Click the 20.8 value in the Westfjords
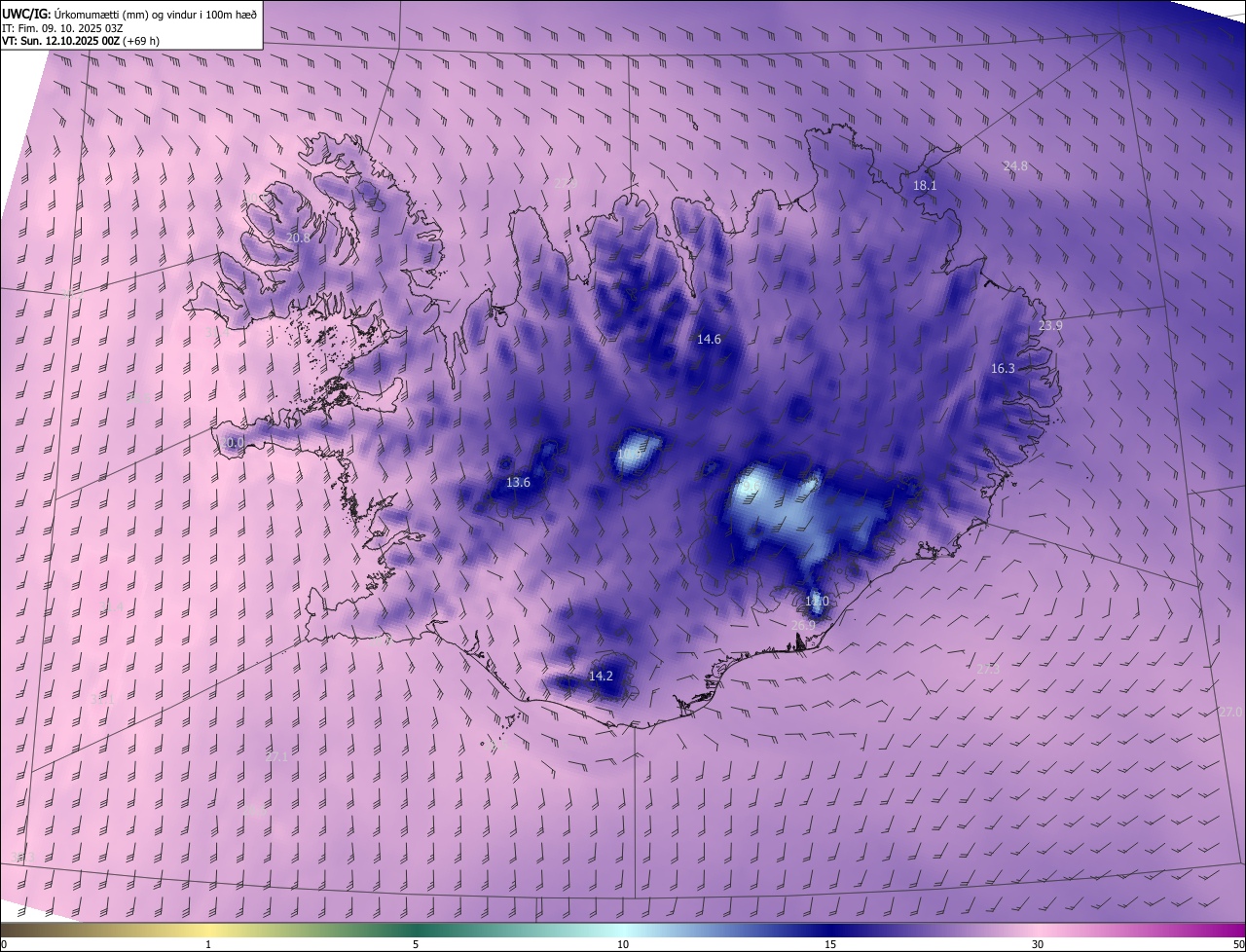Screen dimensions: 1246x952 click(x=299, y=238)
